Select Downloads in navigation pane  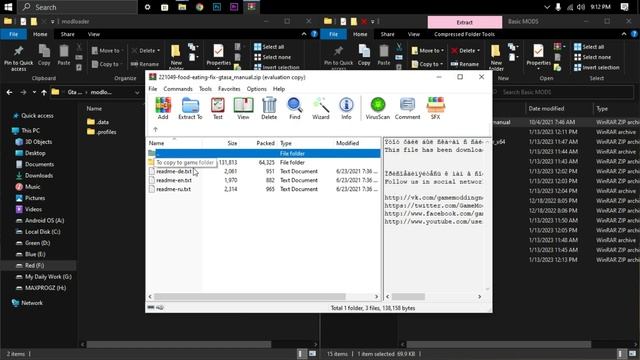(x=34, y=176)
